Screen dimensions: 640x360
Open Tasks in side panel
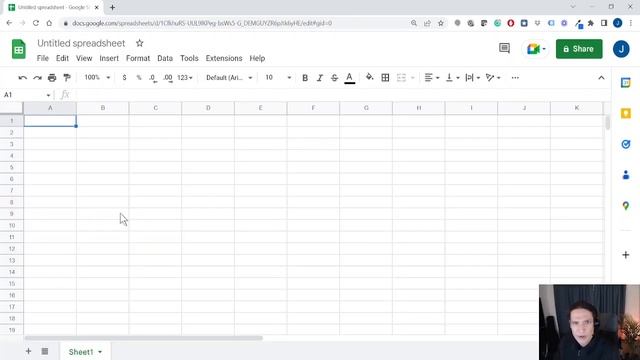point(626,144)
